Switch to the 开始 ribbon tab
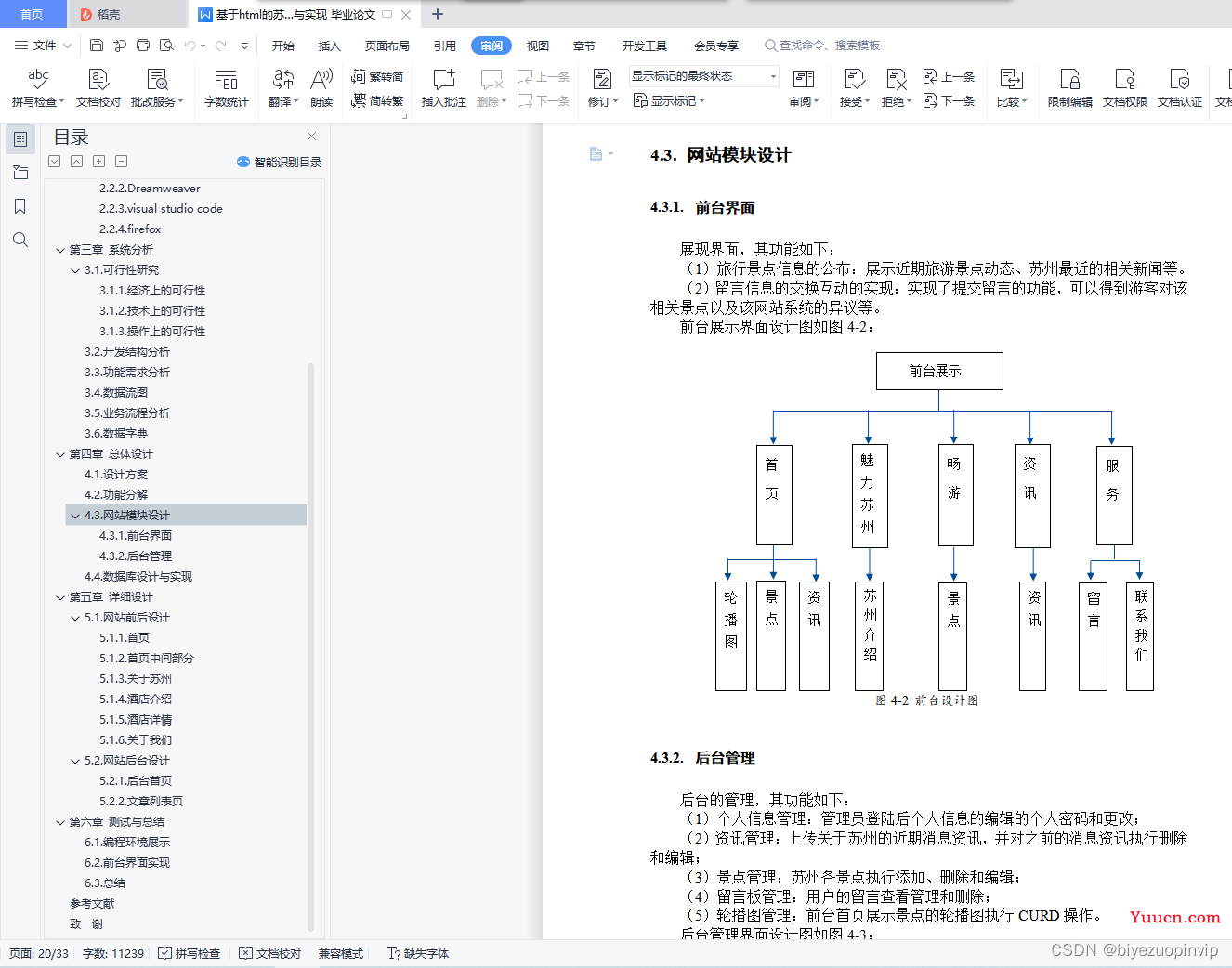 point(283,46)
